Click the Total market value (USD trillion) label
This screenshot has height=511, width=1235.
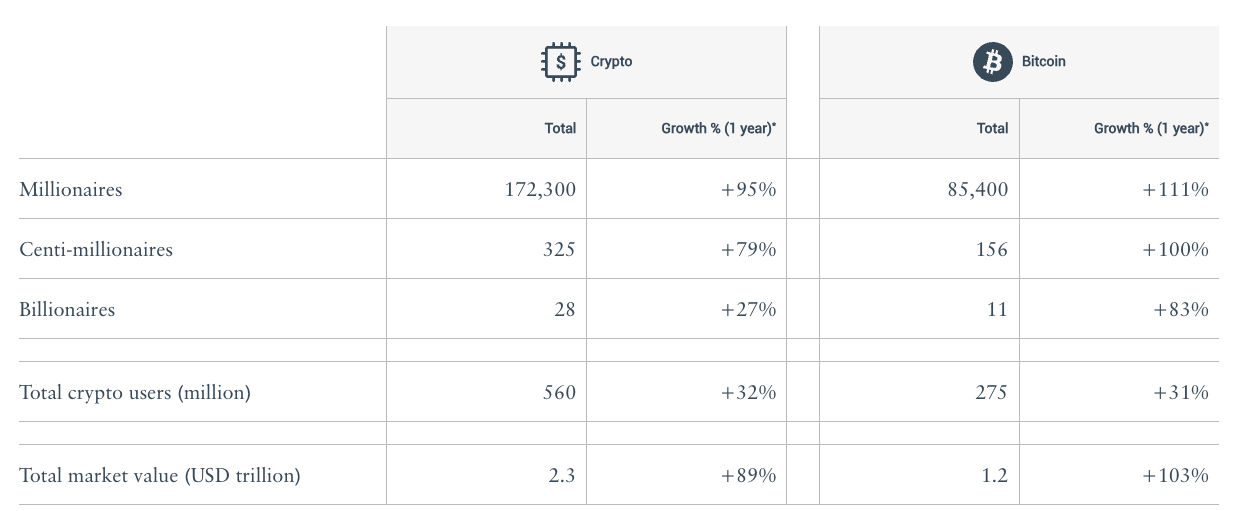[160, 475]
